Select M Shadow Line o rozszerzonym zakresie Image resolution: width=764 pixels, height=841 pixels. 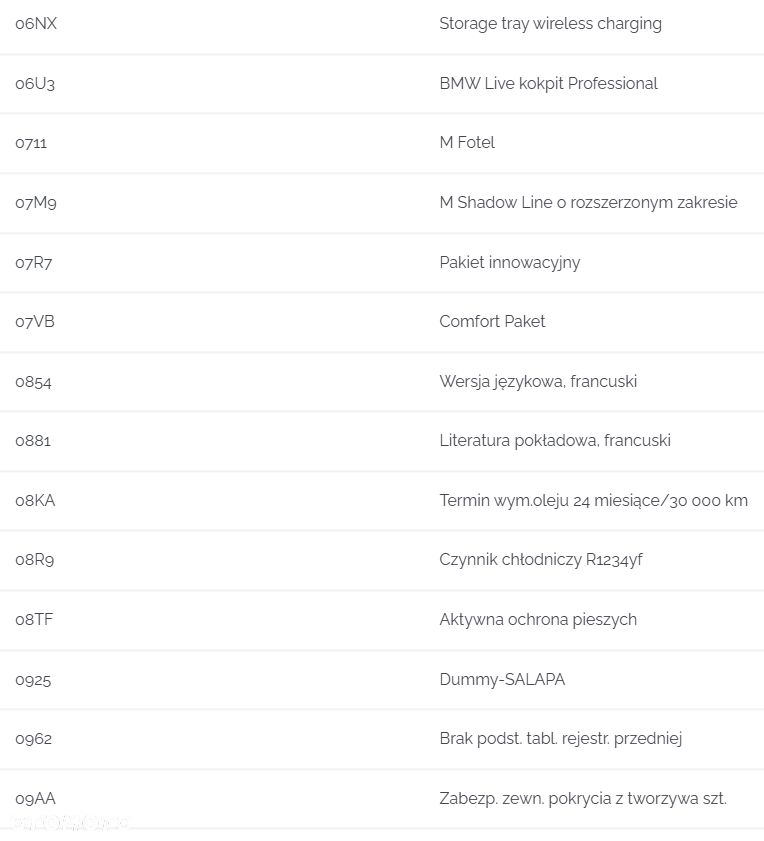(x=588, y=202)
